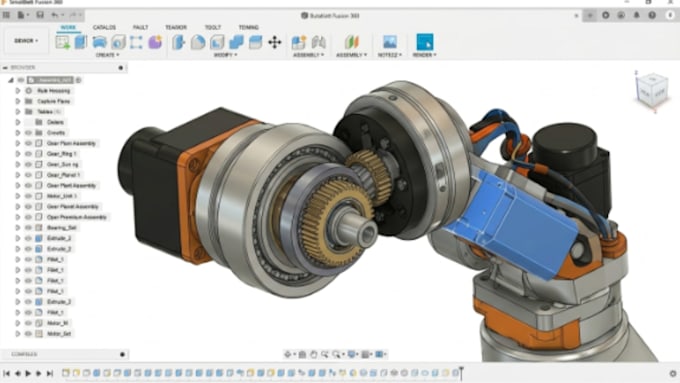Toggle visibility of Motor_M

pos(29,323)
